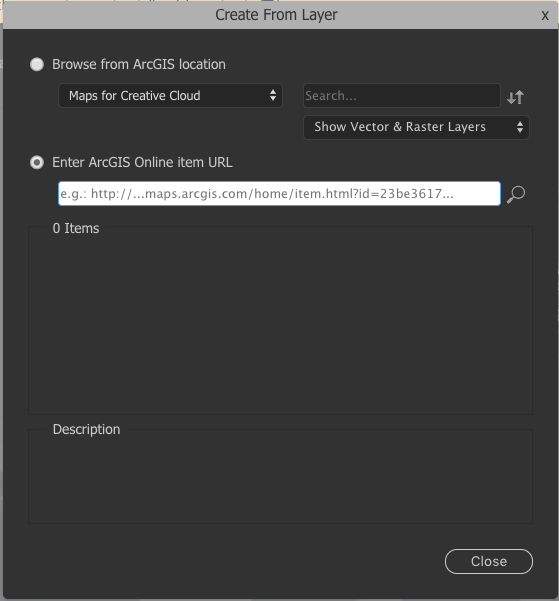
Task: Open Show Vector & Raster Layers dropdown
Action: pyautogui.click(x=416, y=127)
